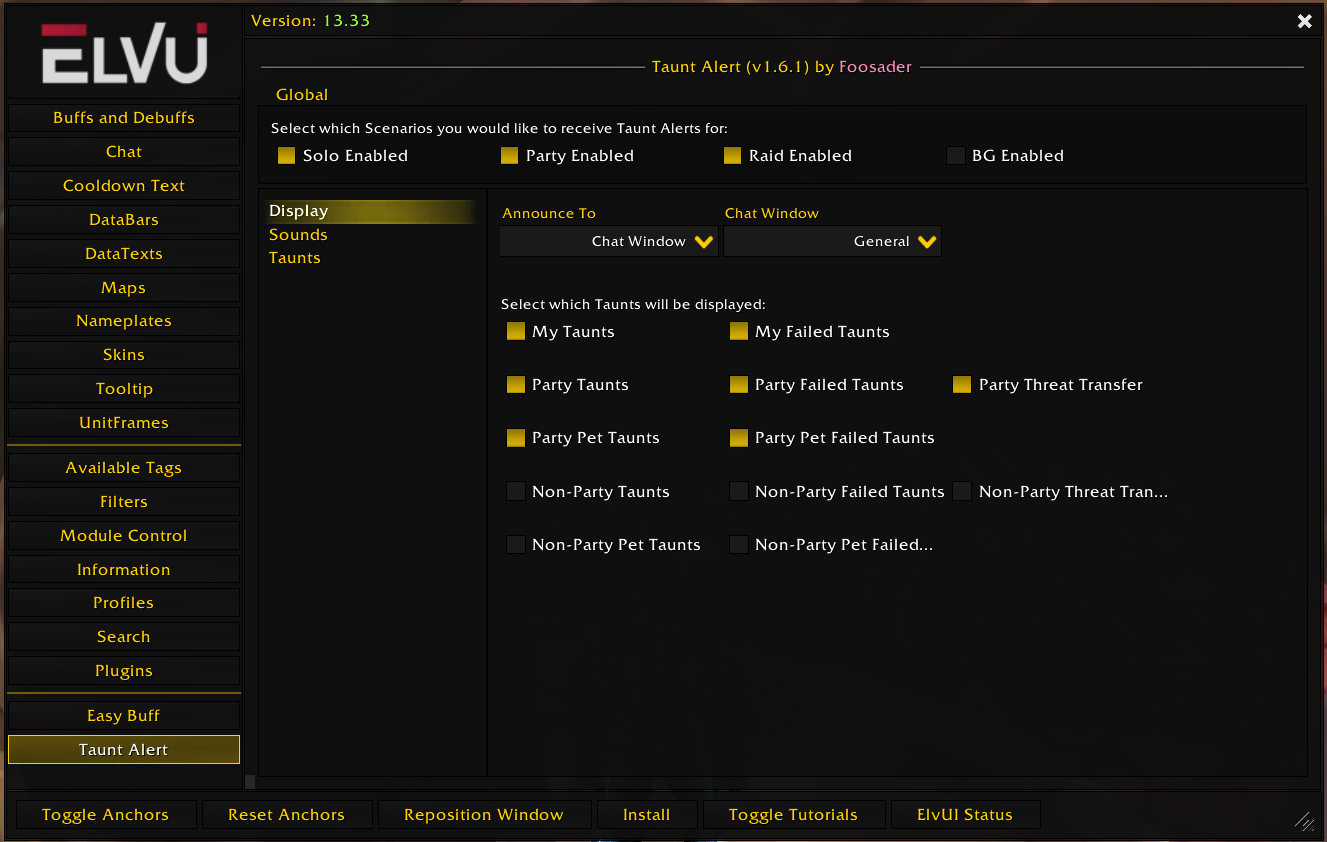1327x842 pixels.
Task: Uncheck My Failed Taunts
Action: pos(739,331)
